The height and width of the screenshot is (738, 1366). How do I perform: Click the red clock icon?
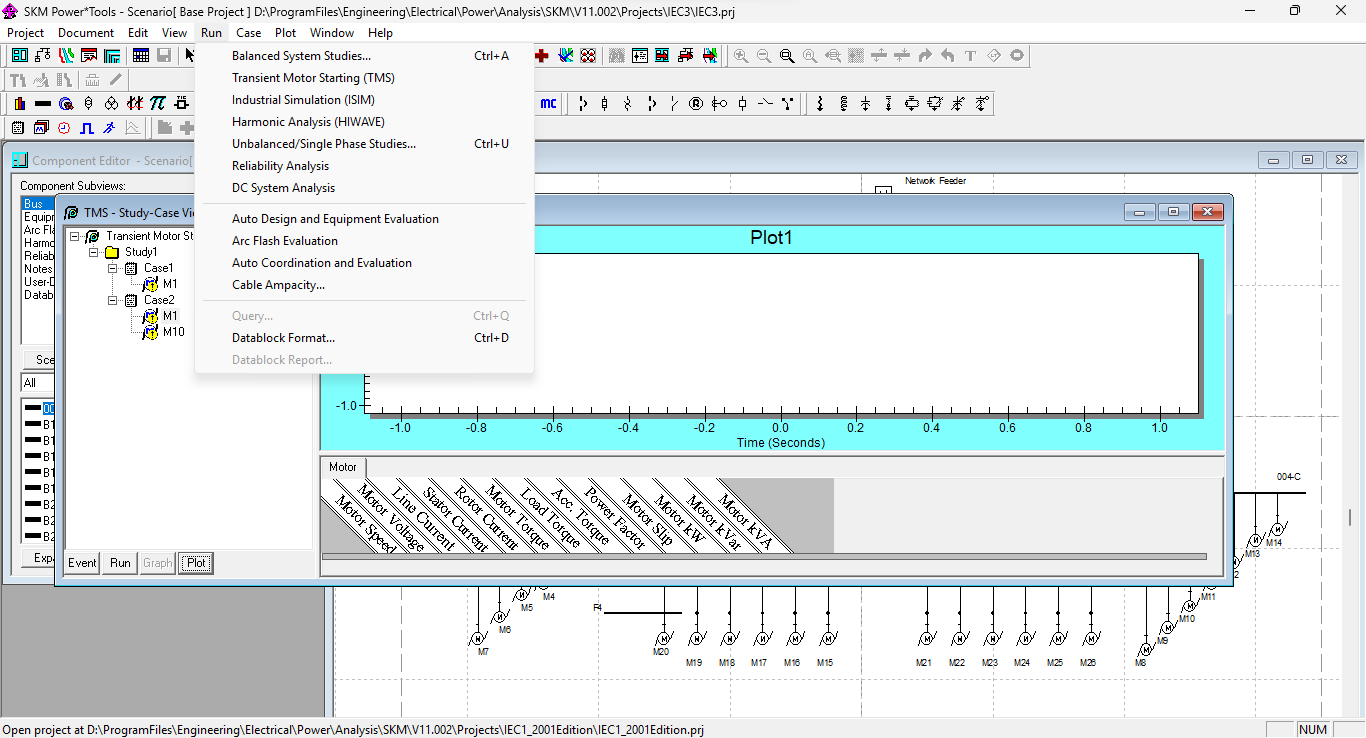[x=64, y=128]
